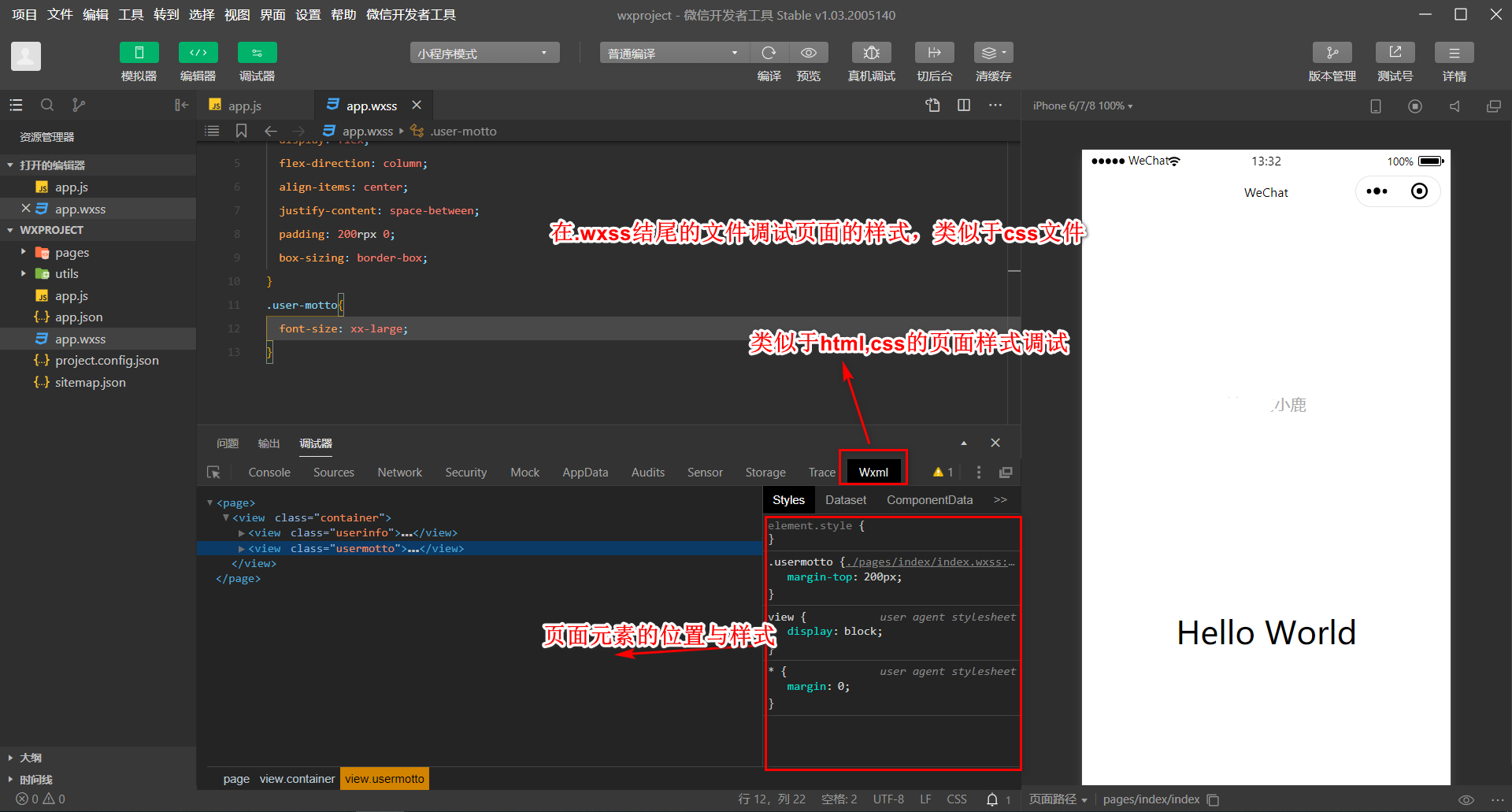This screenshot has width=1512, height=812.
Task: Click the 清缓存 clear cache icon
Action: click(x=993, y=53)
